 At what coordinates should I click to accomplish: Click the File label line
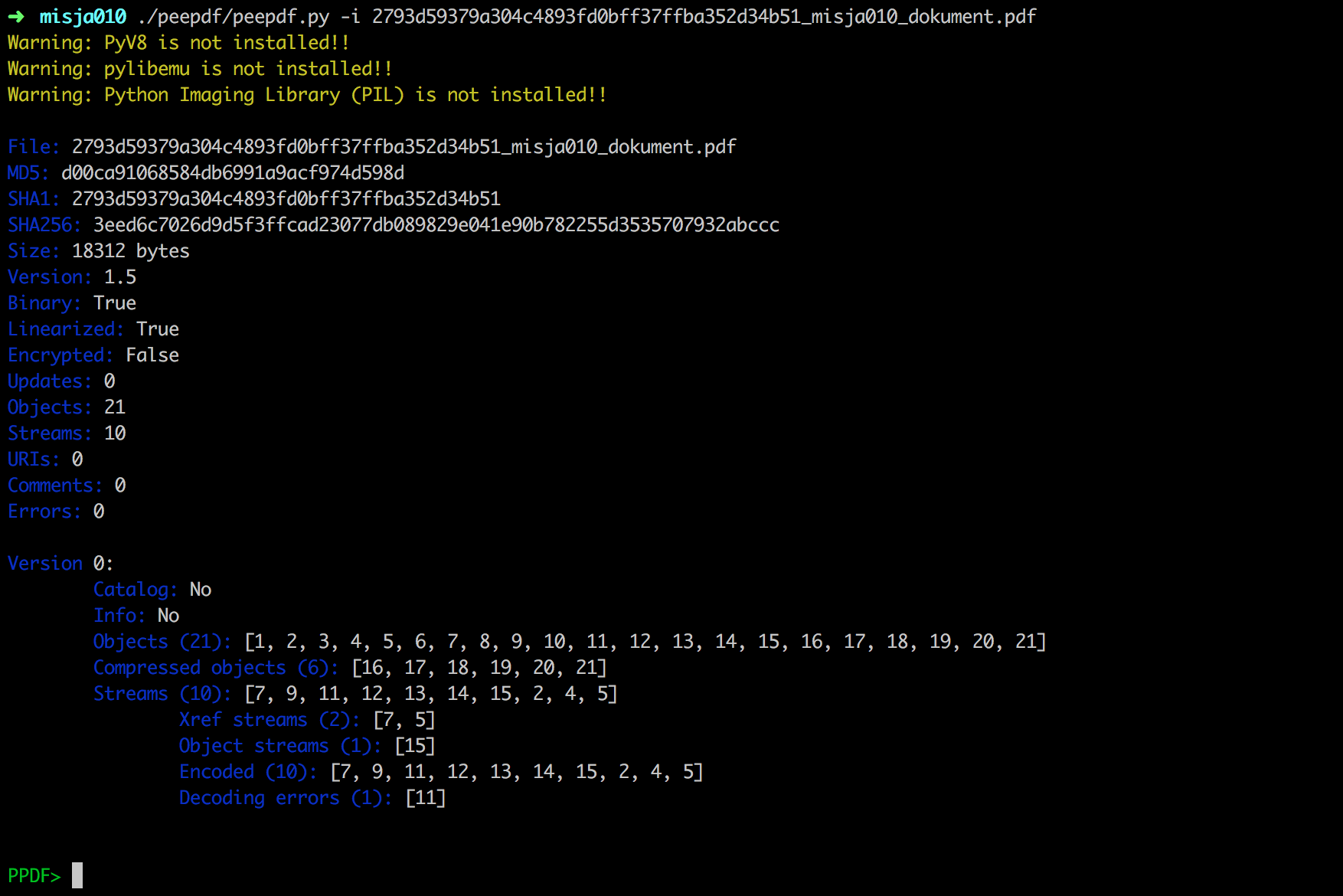click(x=372, y=147)
